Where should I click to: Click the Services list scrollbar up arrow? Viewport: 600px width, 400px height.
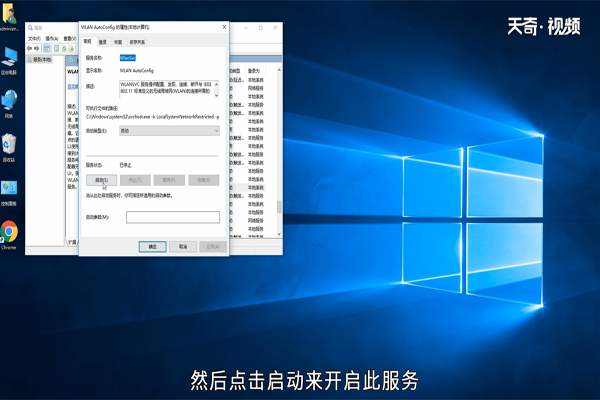pyautogui.click(x=279, y=70)
